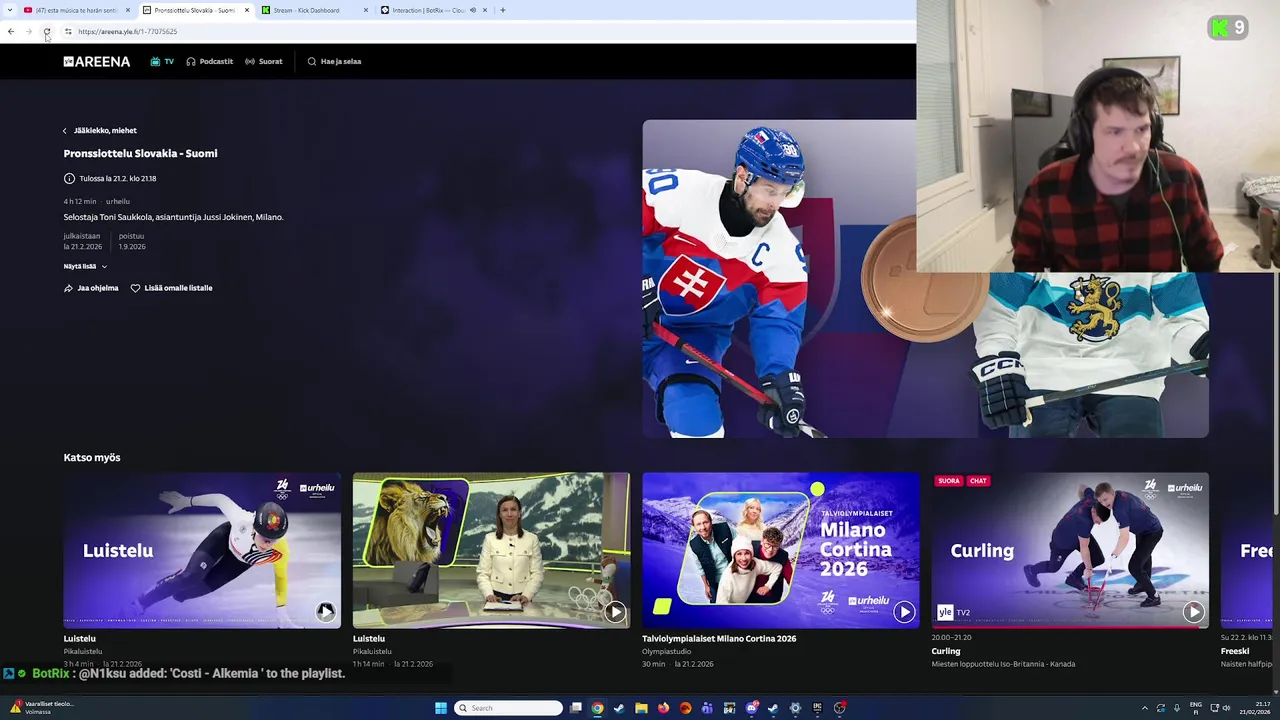1280x720 pixels.
Task: Open File Explorer from the taskbar
Action: [x=641, y=708]
